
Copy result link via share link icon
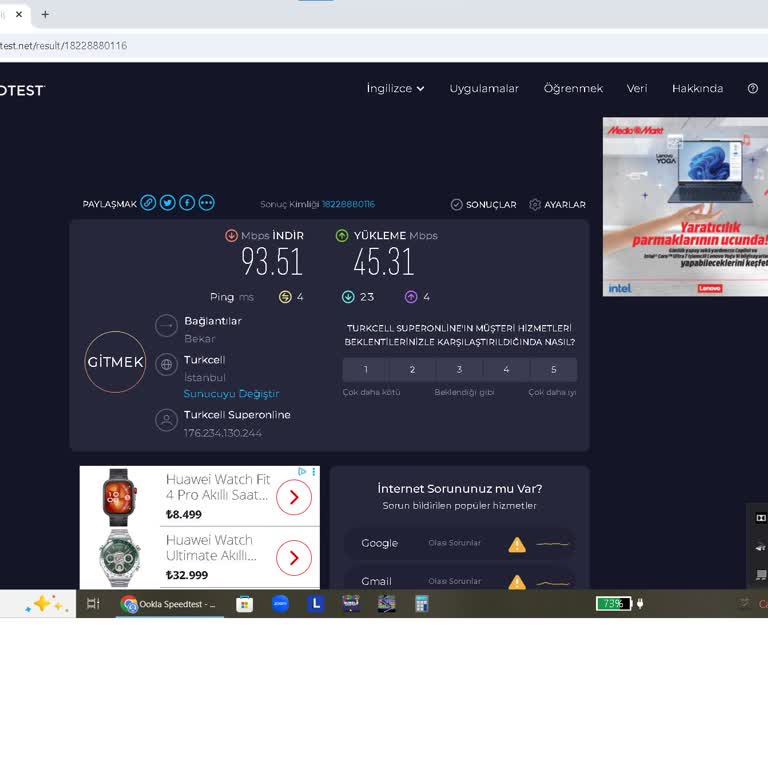coord(148,203)
